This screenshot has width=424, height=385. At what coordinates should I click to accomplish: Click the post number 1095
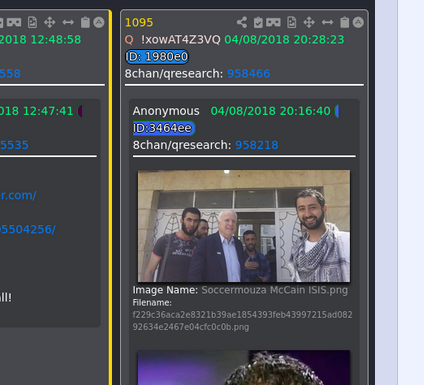(139, 22)
